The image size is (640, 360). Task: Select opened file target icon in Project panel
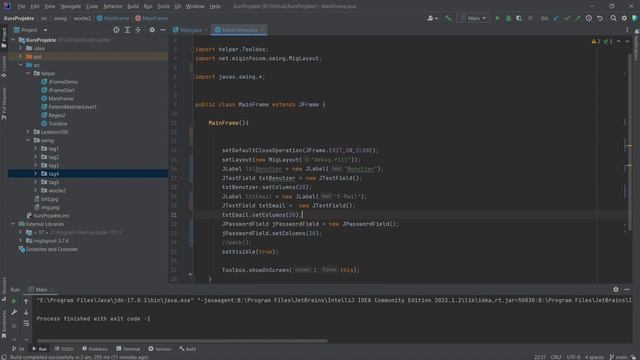(116, 30)
